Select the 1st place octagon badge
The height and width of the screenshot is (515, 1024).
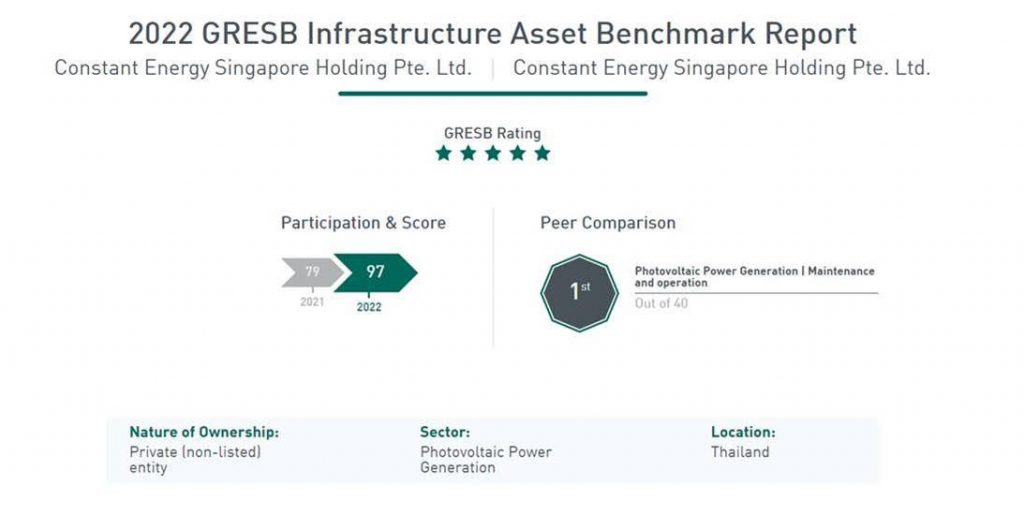pos(579,292)
